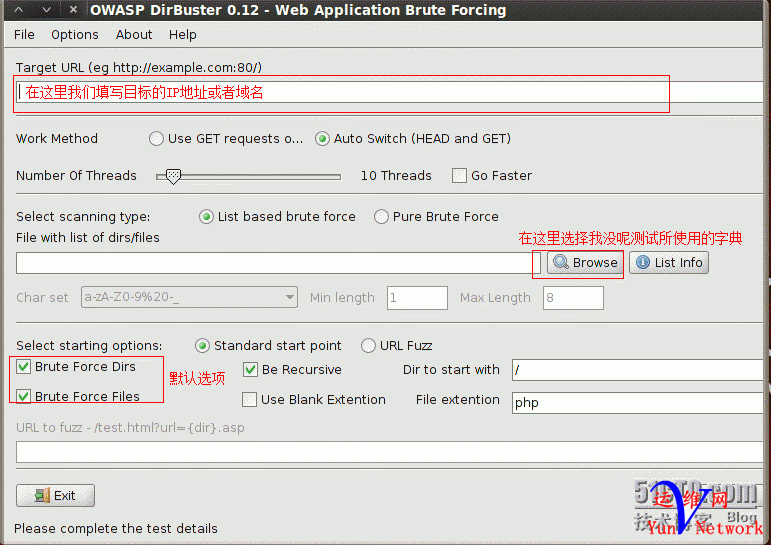Viewport: 771px width, 545px height.
Task: Click the blue info icon on List Info
Action: [x=643, y=263]
